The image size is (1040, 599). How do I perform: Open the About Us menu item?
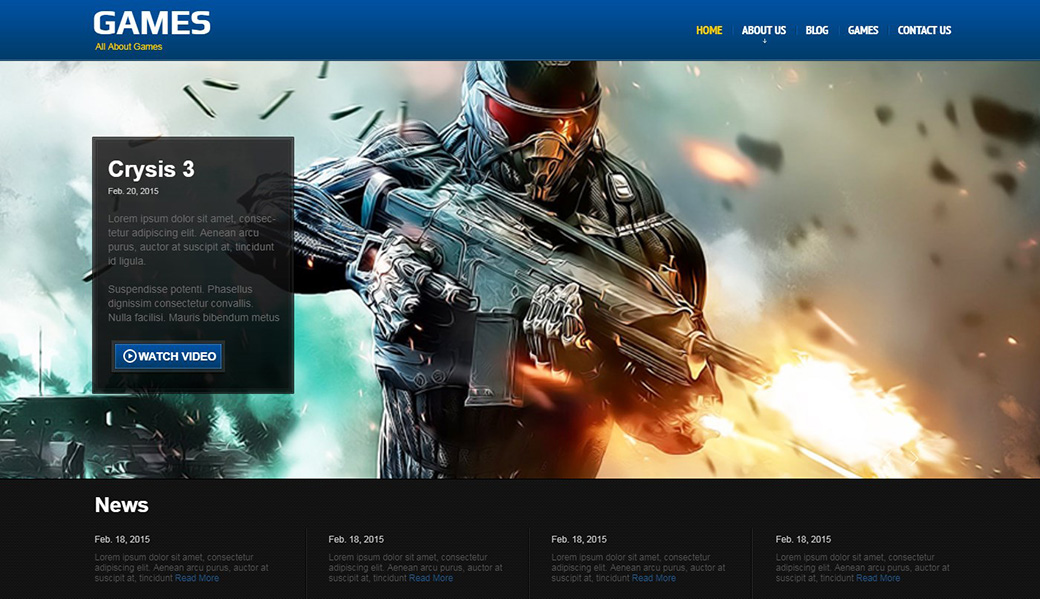pos(764,30)
